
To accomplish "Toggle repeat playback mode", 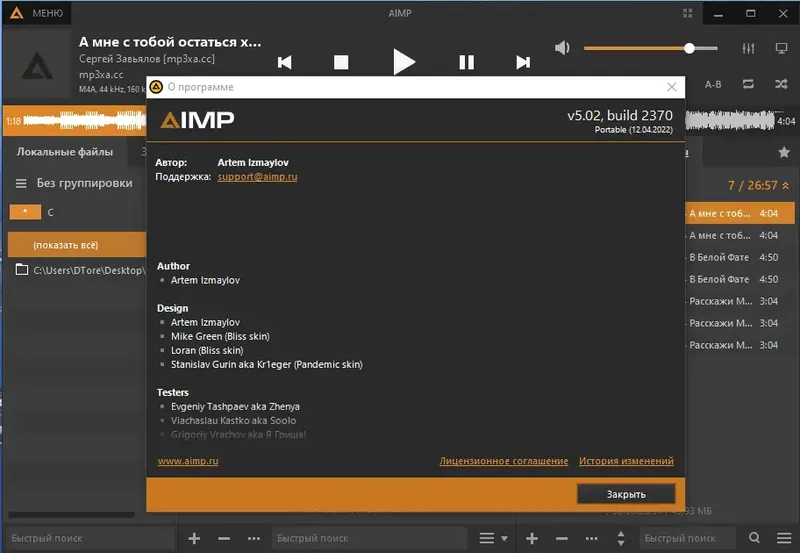I will [x=748, y=84].
